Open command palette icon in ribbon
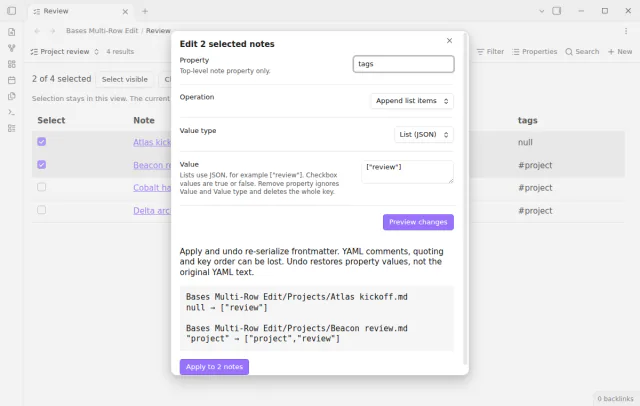Image resolution: width=640 pixels, height=406 pixels. tap(11, 112)
